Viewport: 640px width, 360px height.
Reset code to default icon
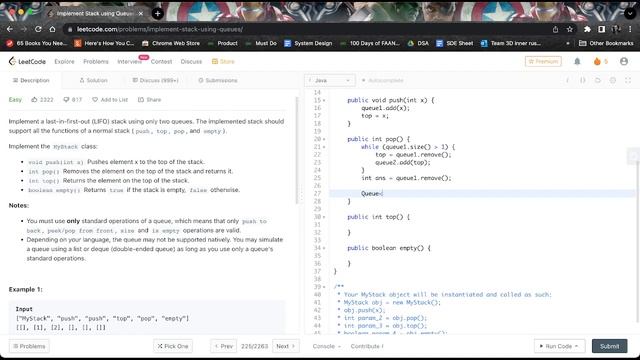click(598, 80)
